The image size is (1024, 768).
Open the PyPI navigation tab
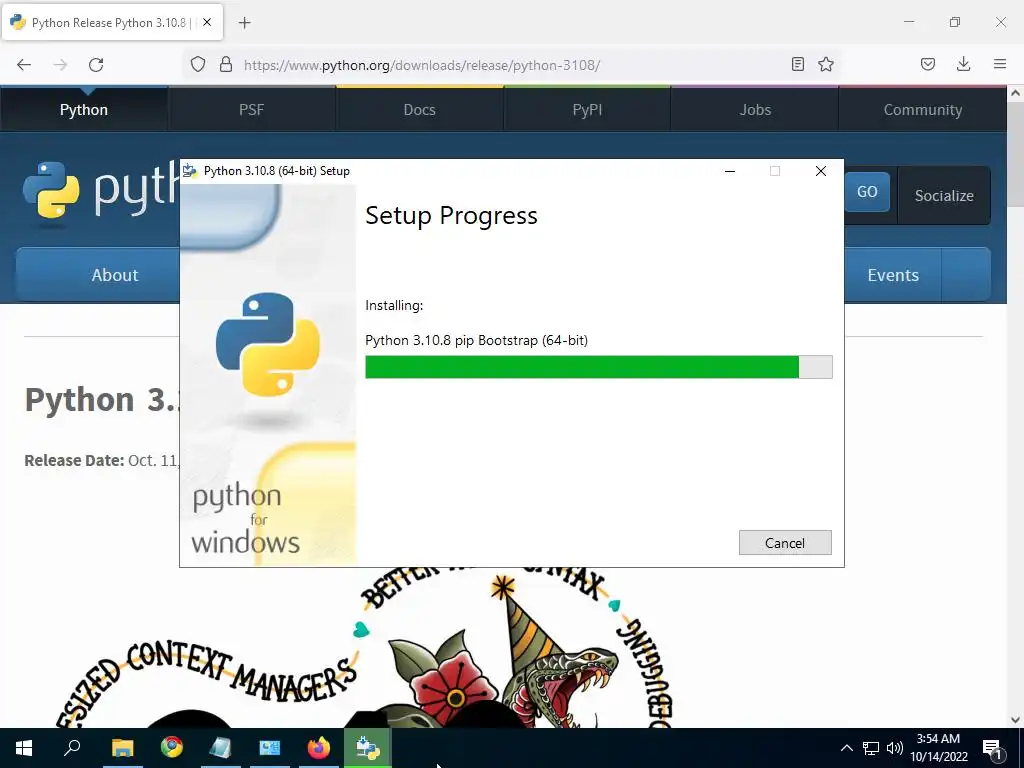pyautogui.click(x=587, y=110)
